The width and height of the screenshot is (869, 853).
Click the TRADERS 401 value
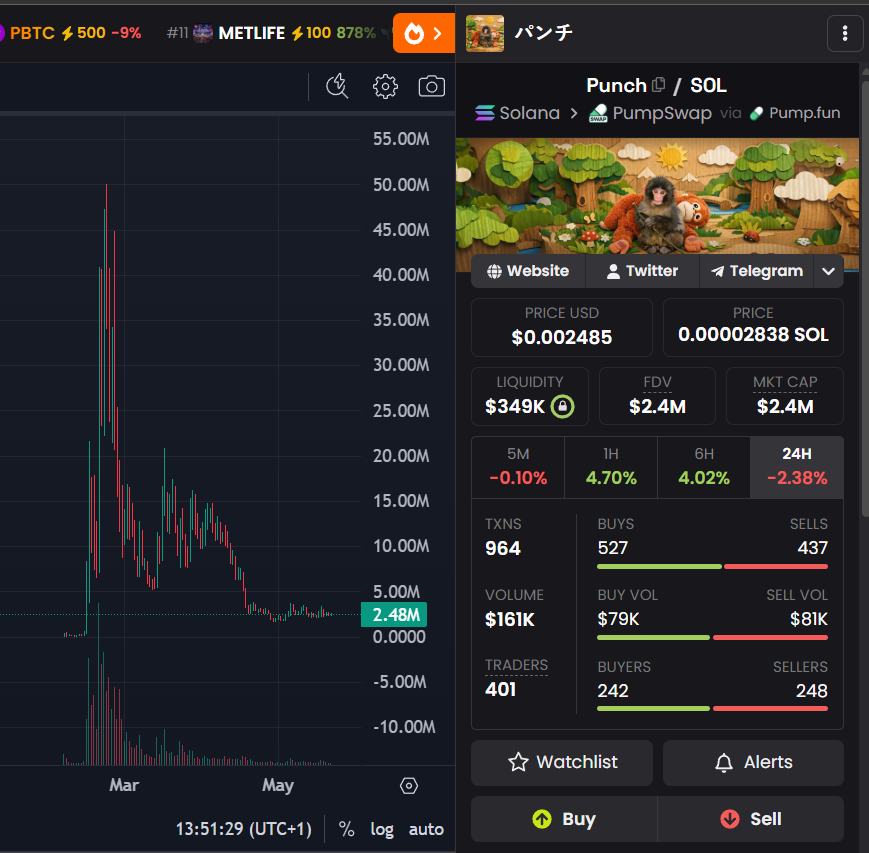point(500,689)
